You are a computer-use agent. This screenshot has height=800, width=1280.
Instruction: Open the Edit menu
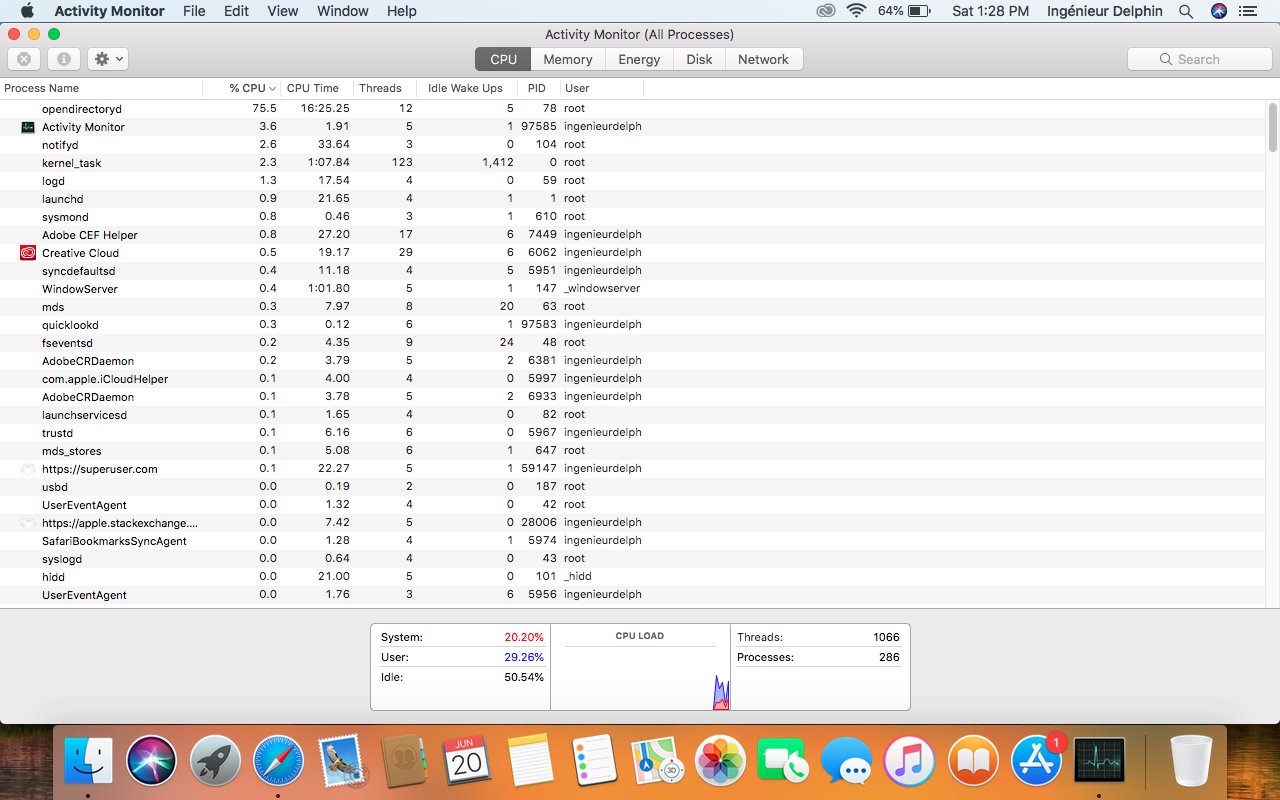[237, 11]
